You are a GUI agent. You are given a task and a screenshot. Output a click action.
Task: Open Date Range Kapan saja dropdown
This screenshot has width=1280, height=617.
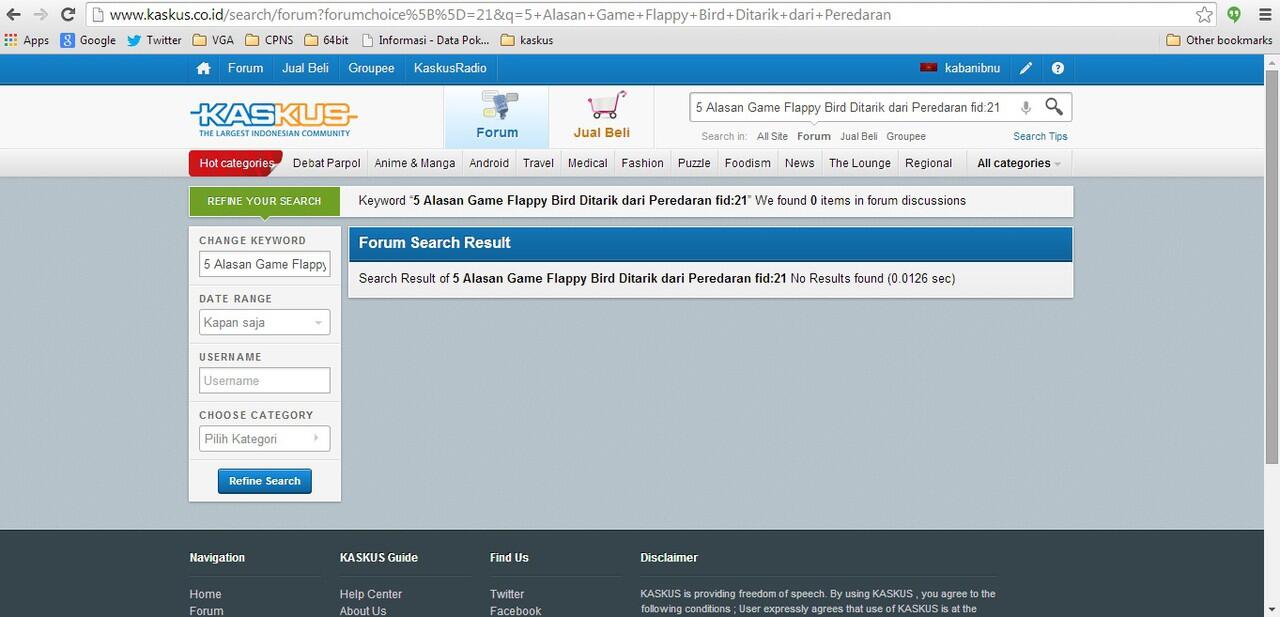point(264,322)
